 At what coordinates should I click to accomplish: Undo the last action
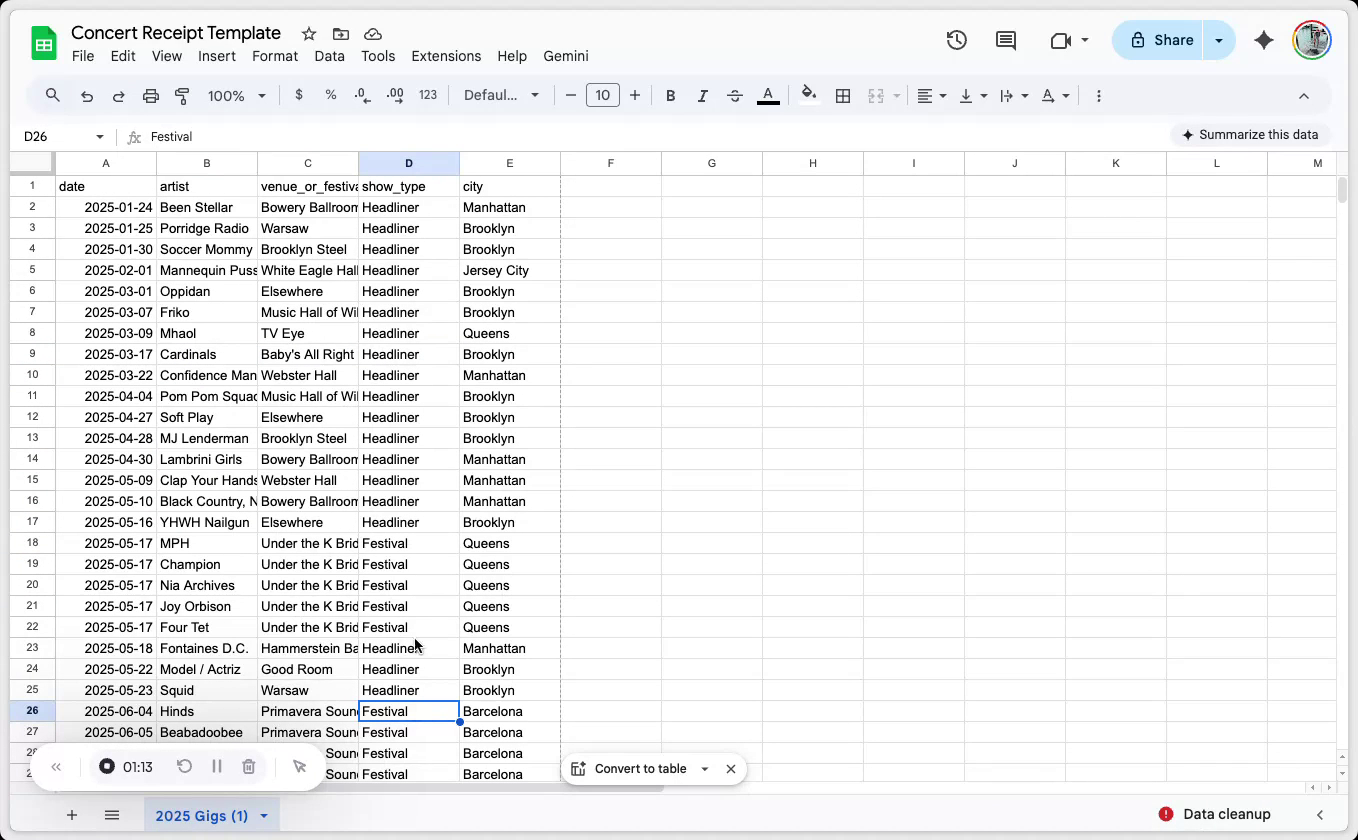(x=87, y=96)
